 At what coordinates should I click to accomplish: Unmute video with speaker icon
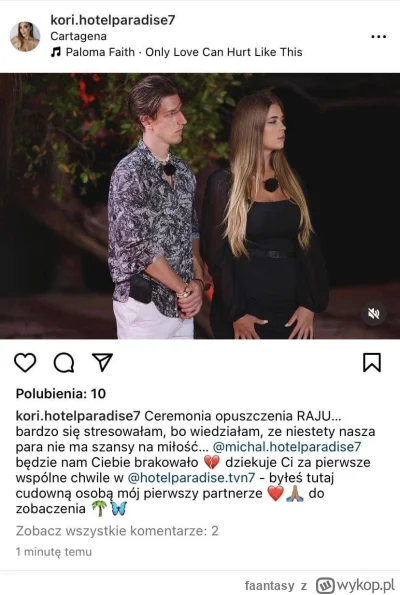click(374, 313)
